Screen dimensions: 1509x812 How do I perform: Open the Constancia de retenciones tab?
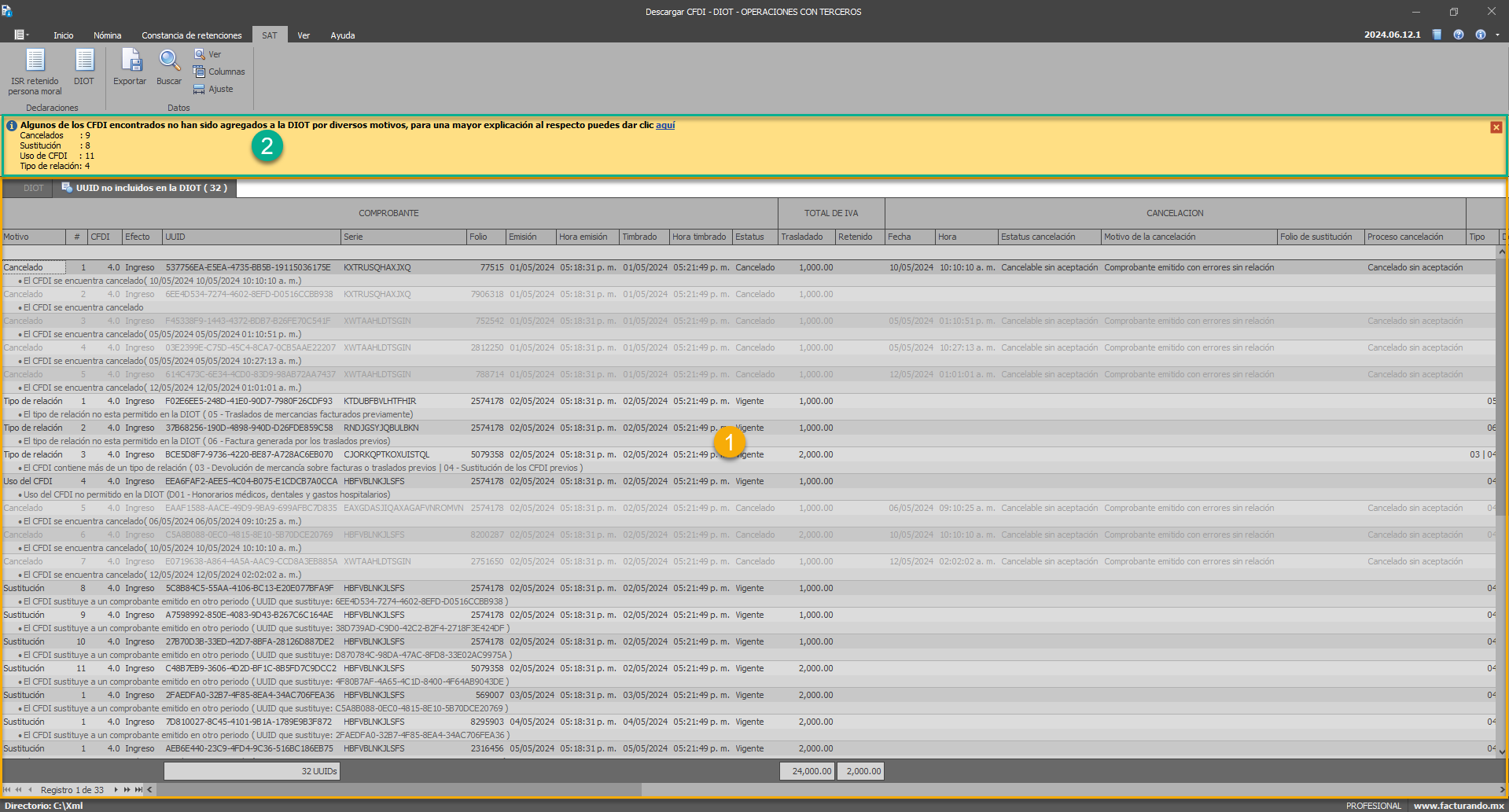[191, 35]
